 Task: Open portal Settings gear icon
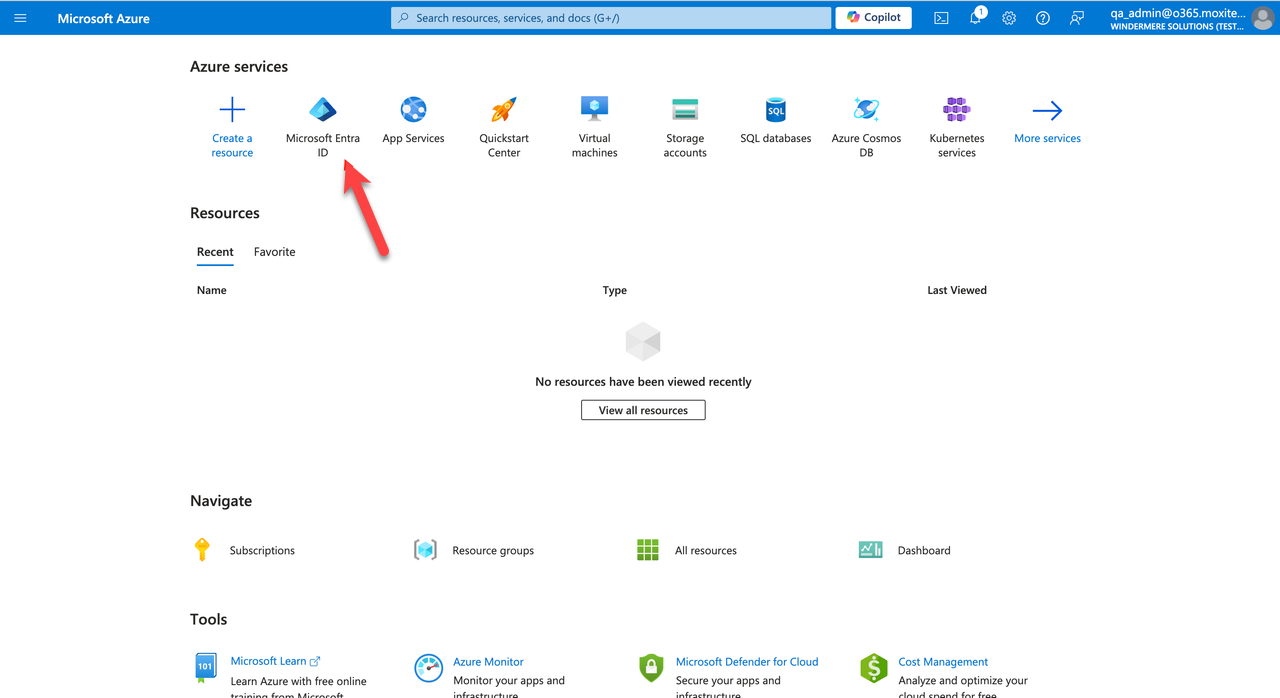click(x=1009, y=18)
